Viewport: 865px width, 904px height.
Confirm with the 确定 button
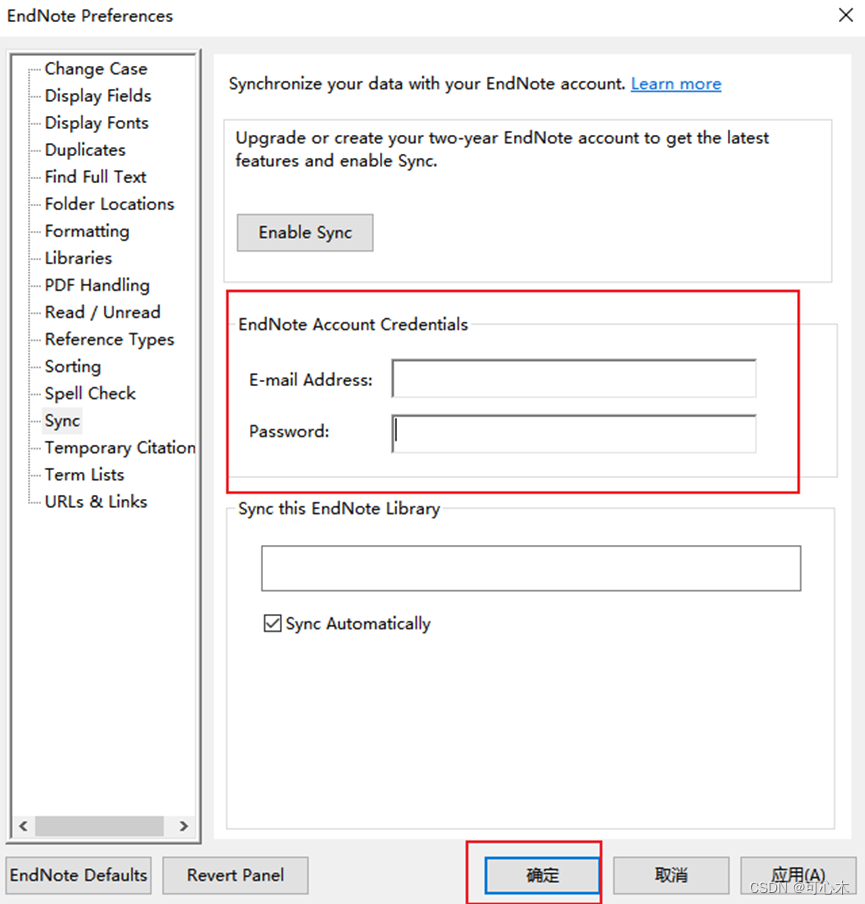coord(542,875)
